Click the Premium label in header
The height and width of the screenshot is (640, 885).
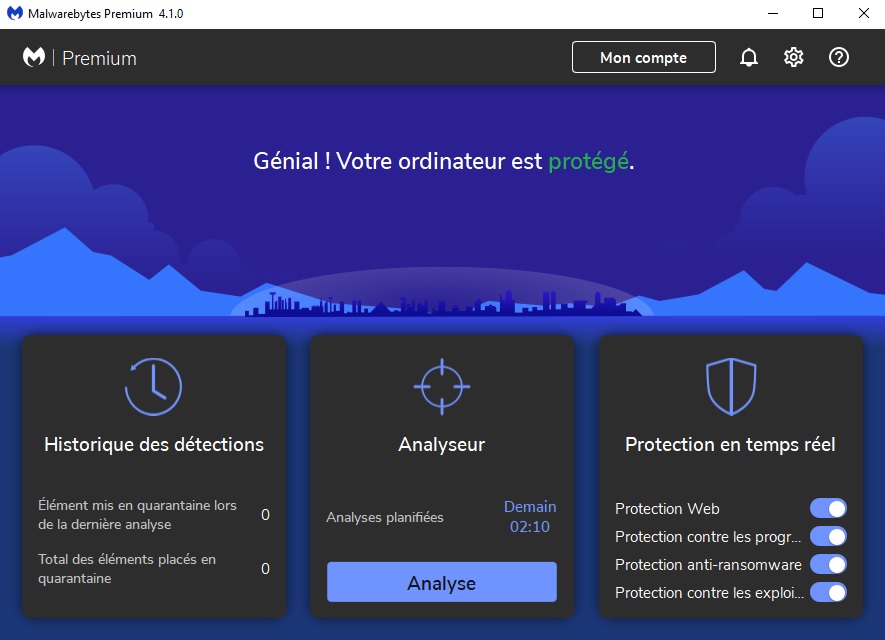click(99, 58)
